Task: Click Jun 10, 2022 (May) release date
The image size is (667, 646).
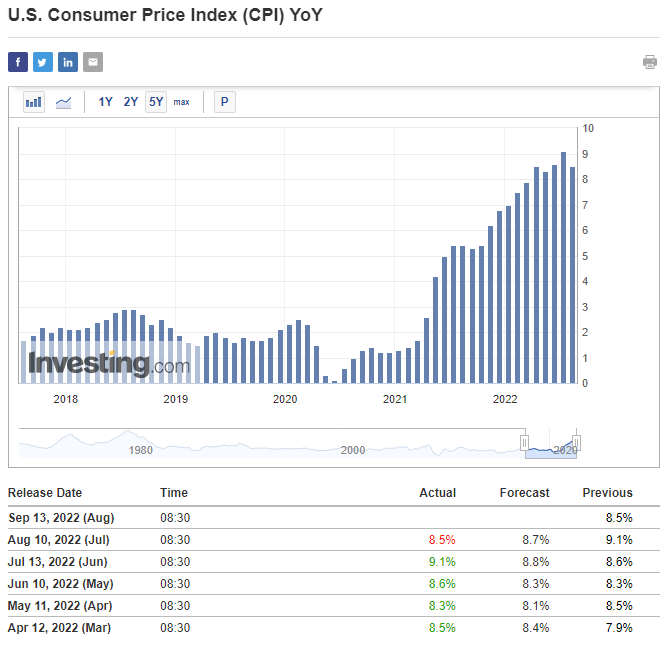Action: tap(60, 584)
